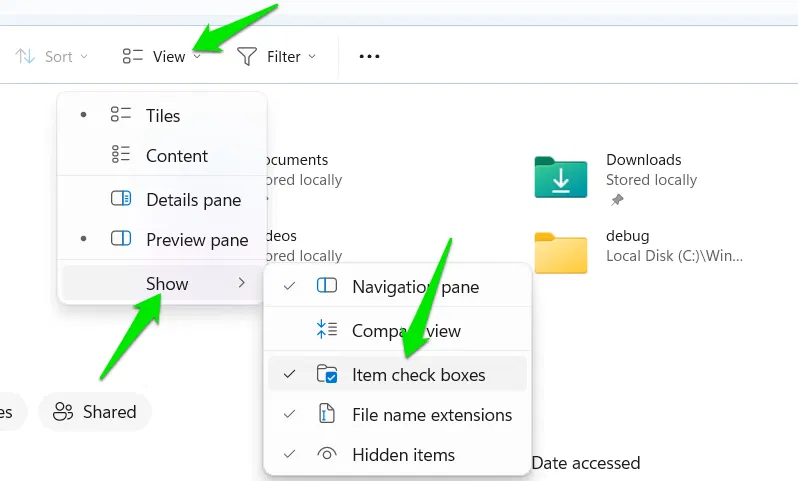This screenshot has height=481, width=798.
Task: Open the See more ellipsis button
Action: pyautogui.click(x=369, y=57)
